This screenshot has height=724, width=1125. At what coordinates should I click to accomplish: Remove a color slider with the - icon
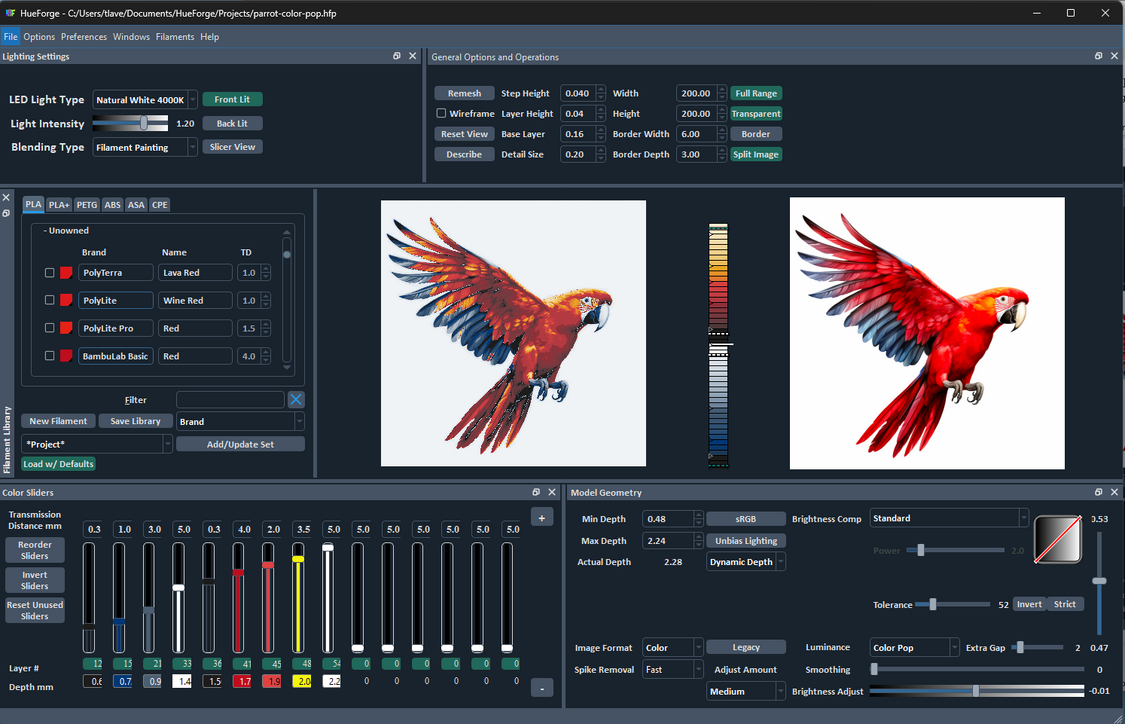542,687
